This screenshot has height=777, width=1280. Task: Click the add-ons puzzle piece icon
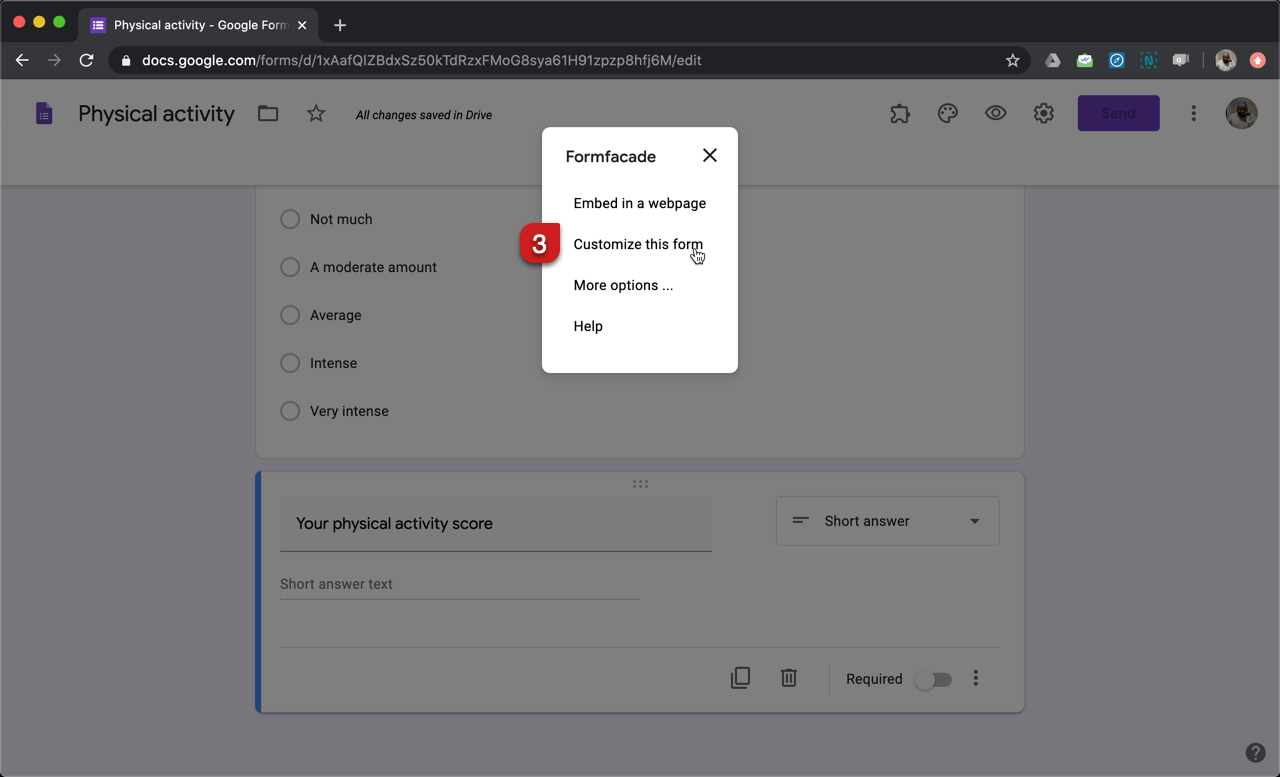tap(899, 113)
